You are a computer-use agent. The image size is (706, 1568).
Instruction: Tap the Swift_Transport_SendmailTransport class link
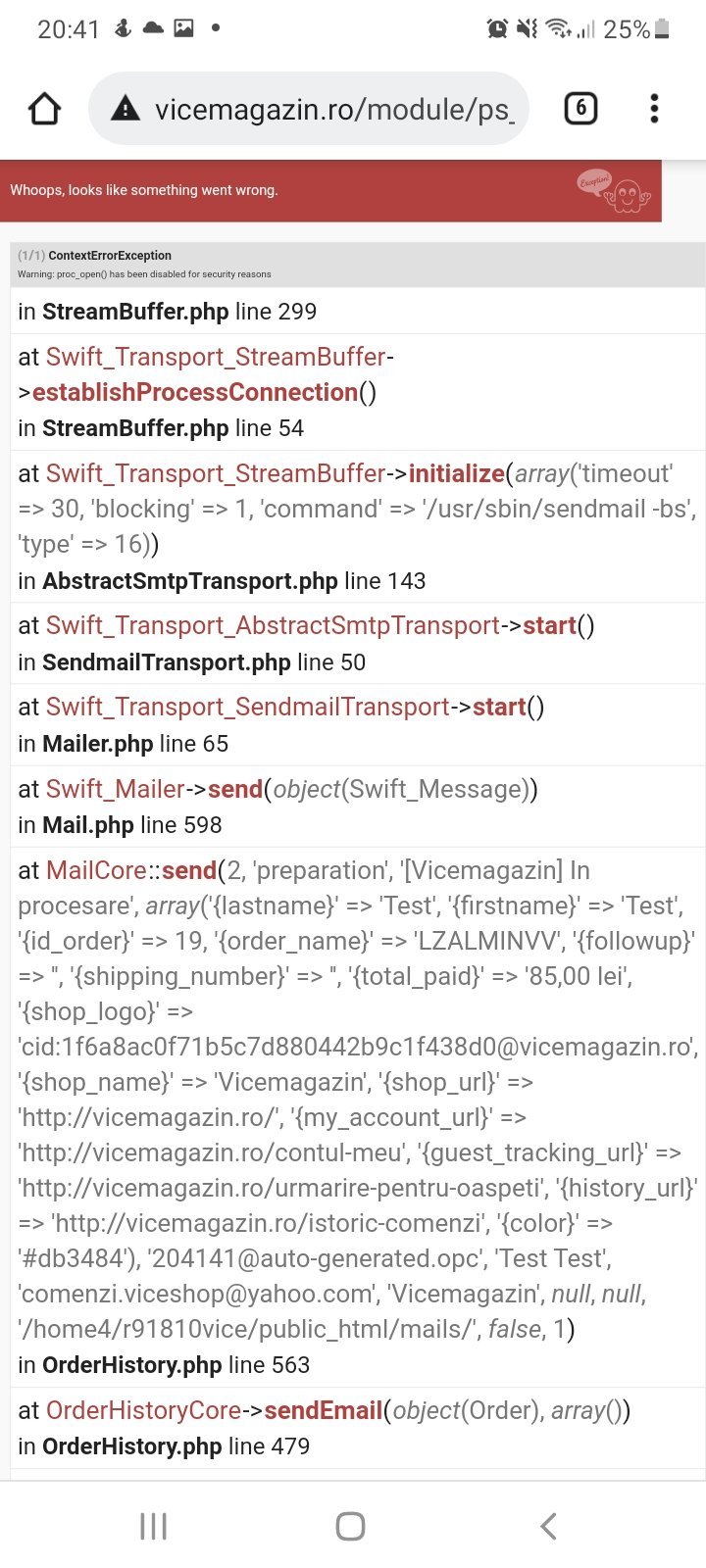(248, 708)
